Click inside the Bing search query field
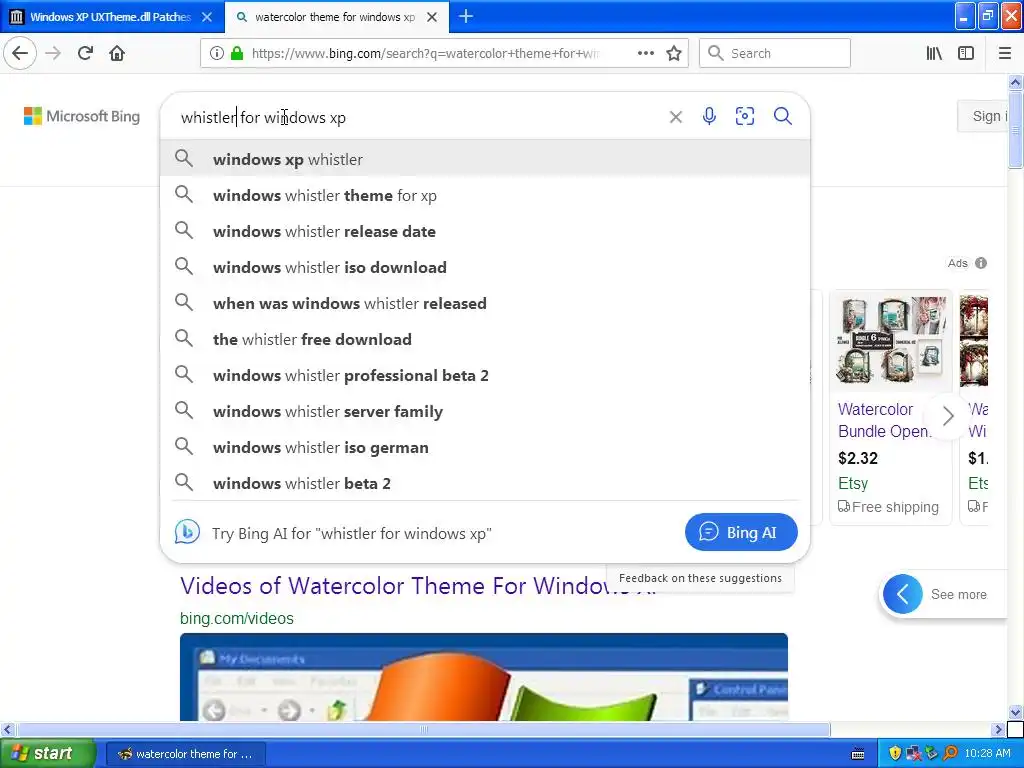Screen dimensions: 1024x768 [x=418, y=117]
